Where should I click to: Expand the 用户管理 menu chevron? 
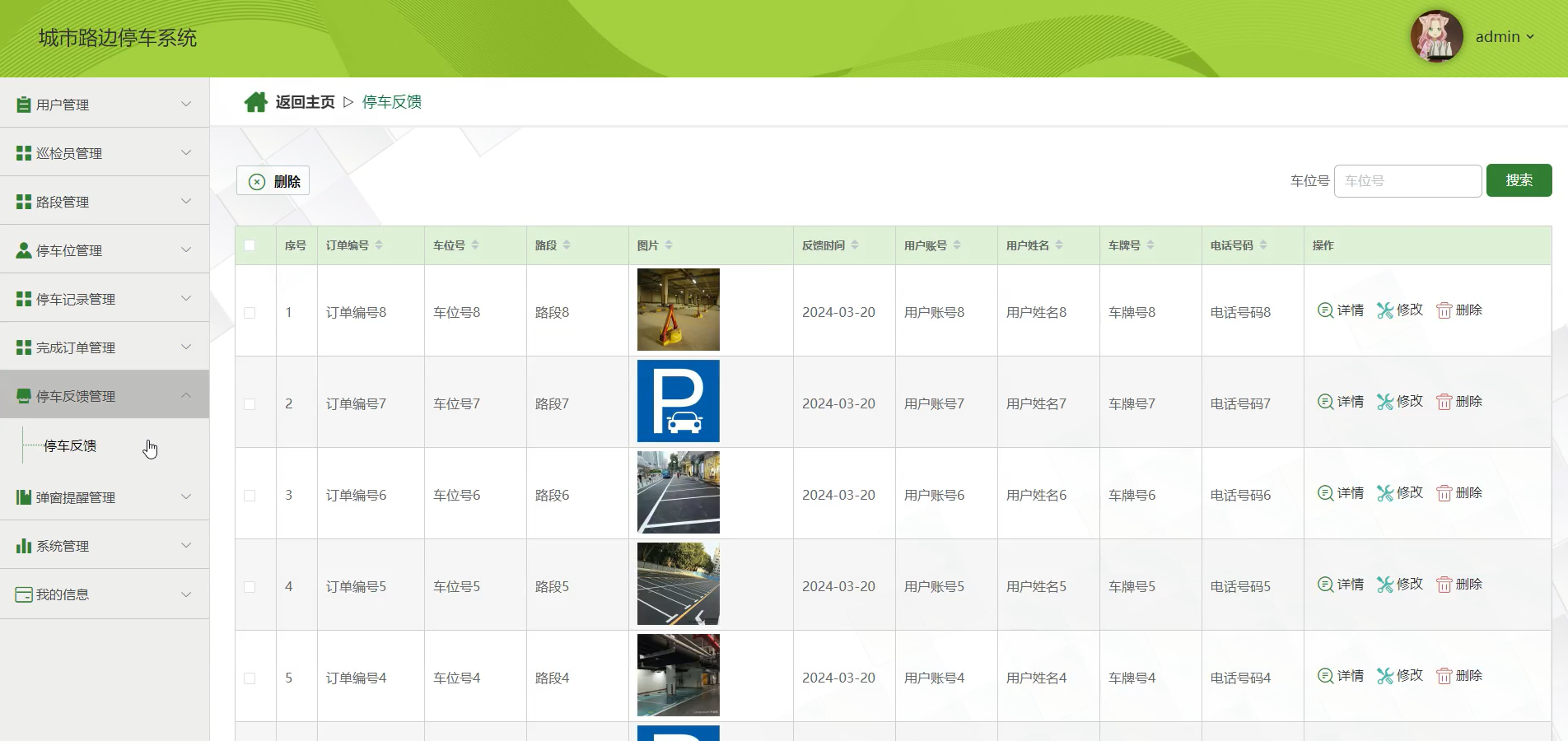point(186,104)
